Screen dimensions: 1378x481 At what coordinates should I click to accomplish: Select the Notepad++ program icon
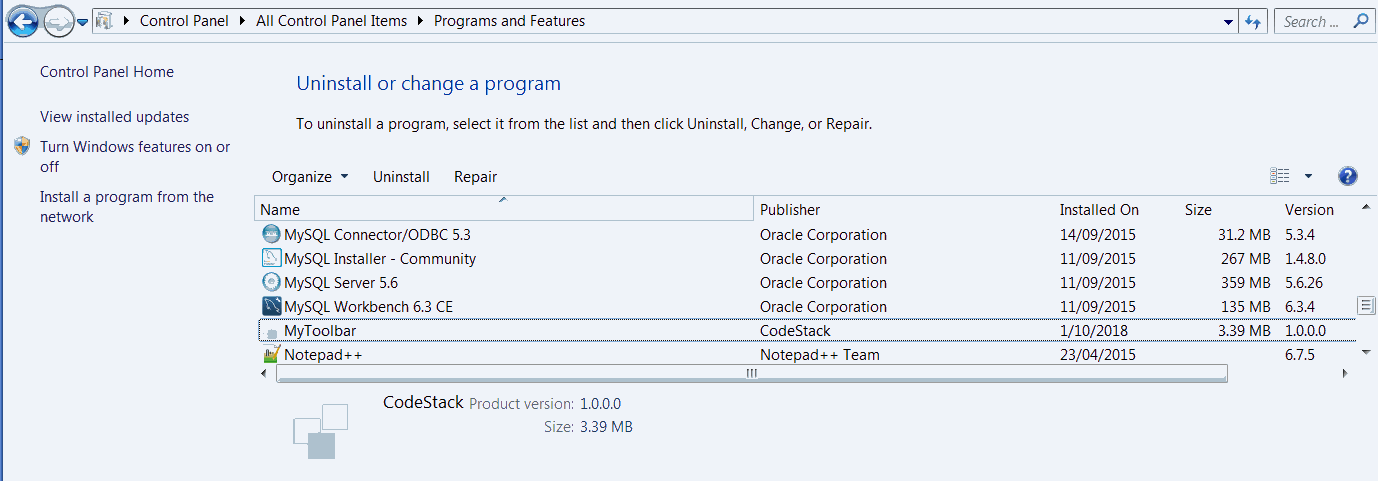pyautogui.click(x=271, y=354)
